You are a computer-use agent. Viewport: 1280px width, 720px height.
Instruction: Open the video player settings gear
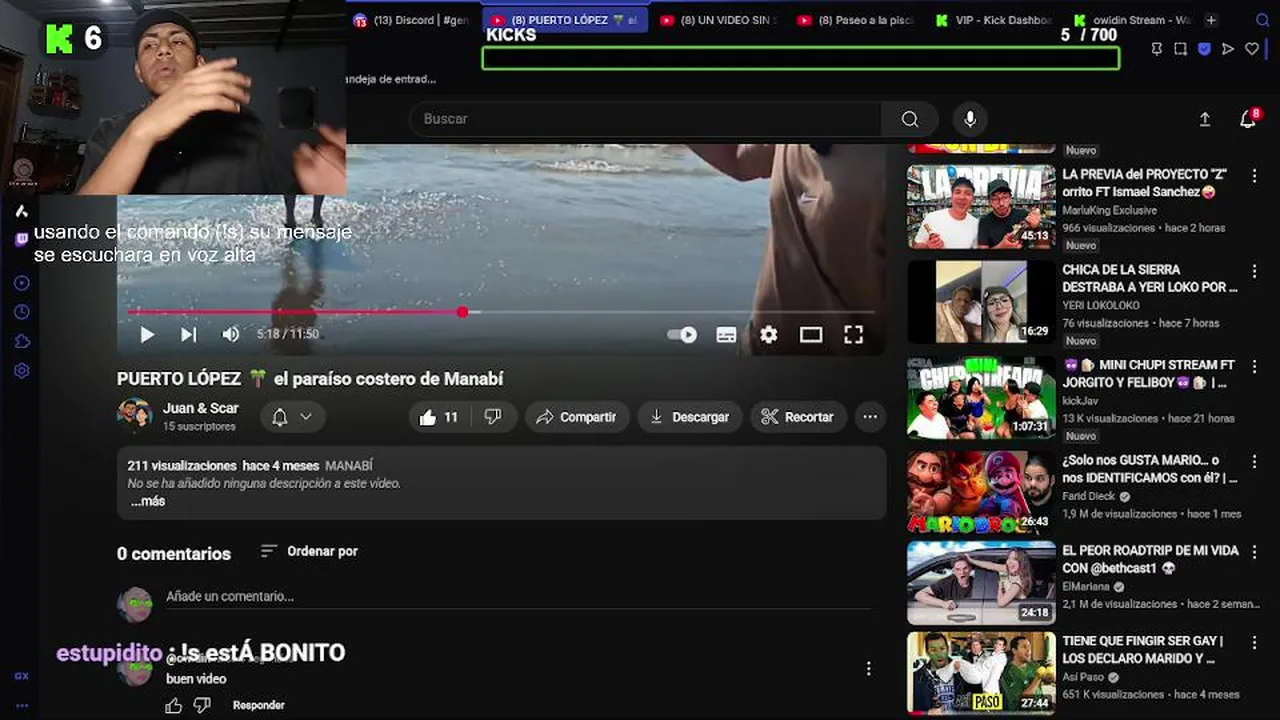[768, 335]
